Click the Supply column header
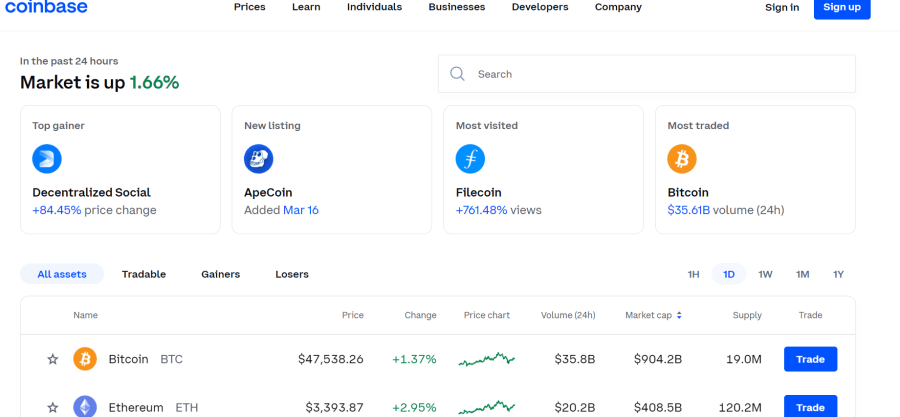The height and width of the screenshot is (417, 900). tap(747, 315)
